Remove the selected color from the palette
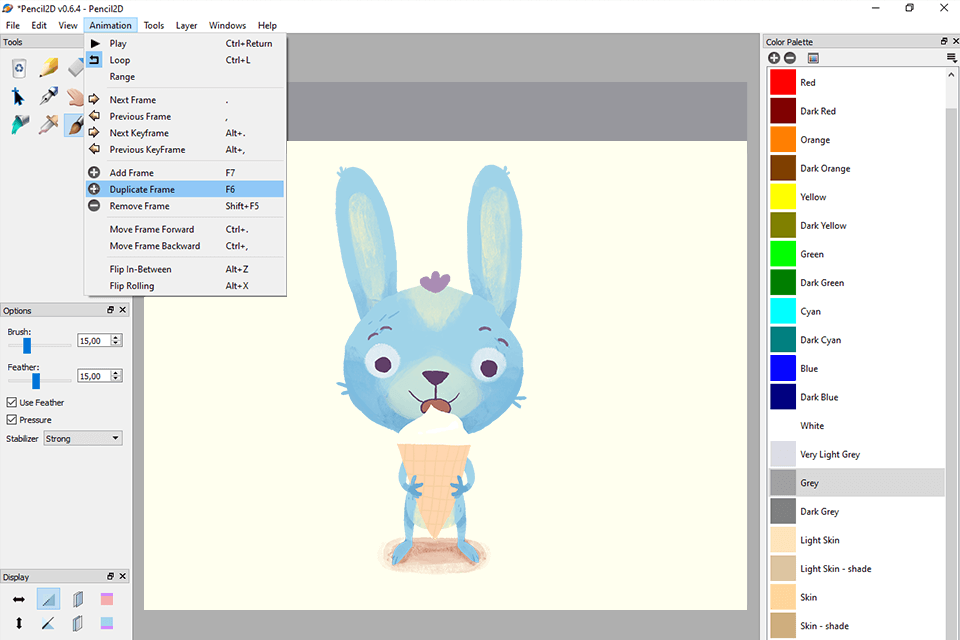This screenshot has width=960, height=640. tap(790, 58)
